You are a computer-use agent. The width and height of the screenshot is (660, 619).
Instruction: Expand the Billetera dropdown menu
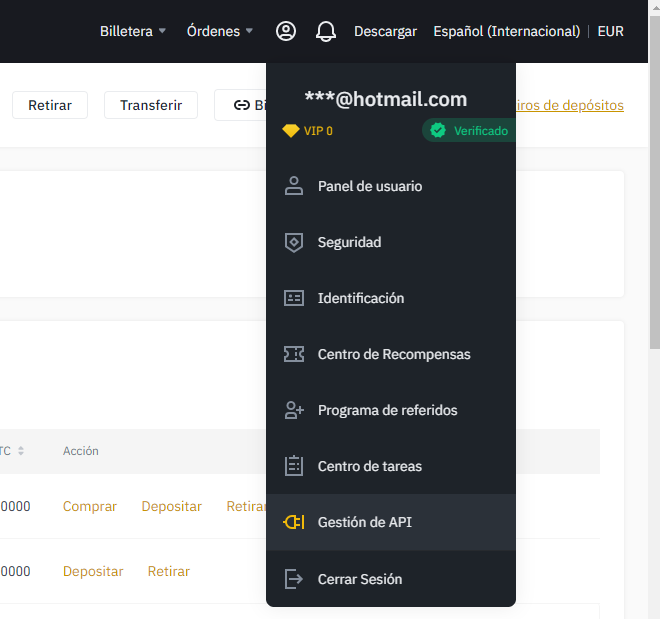point(133,31)
